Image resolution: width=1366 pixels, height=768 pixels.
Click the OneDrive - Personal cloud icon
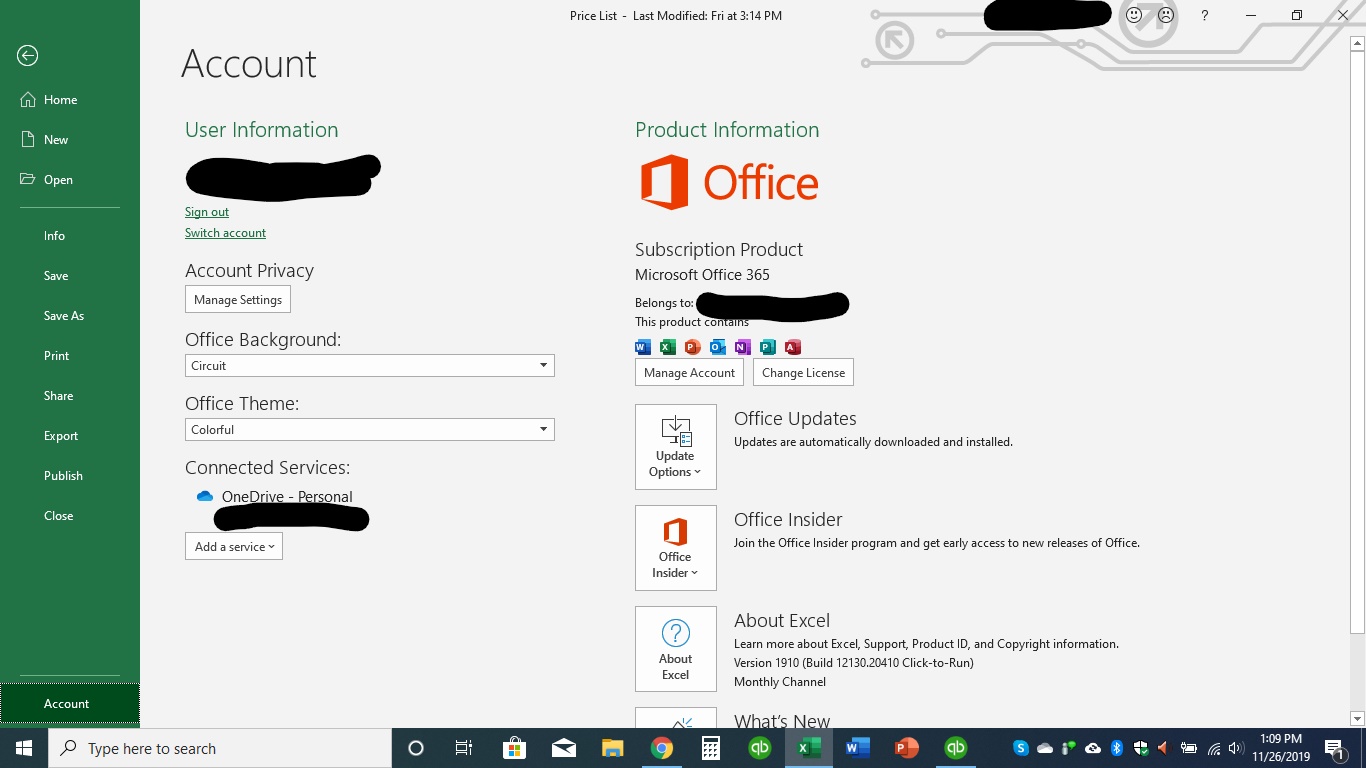pos(204,496)
